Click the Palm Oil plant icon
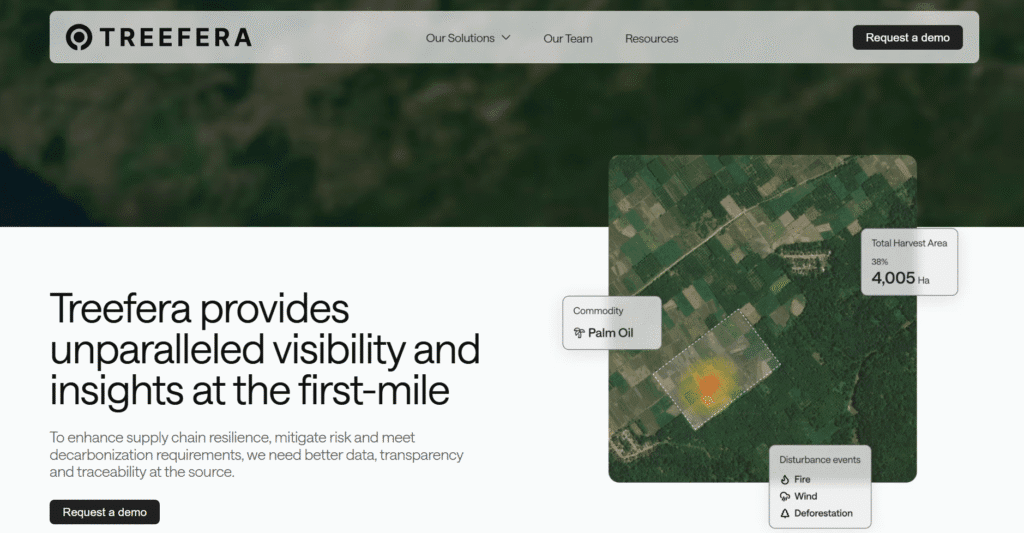1024x533 pixels. 579,333
